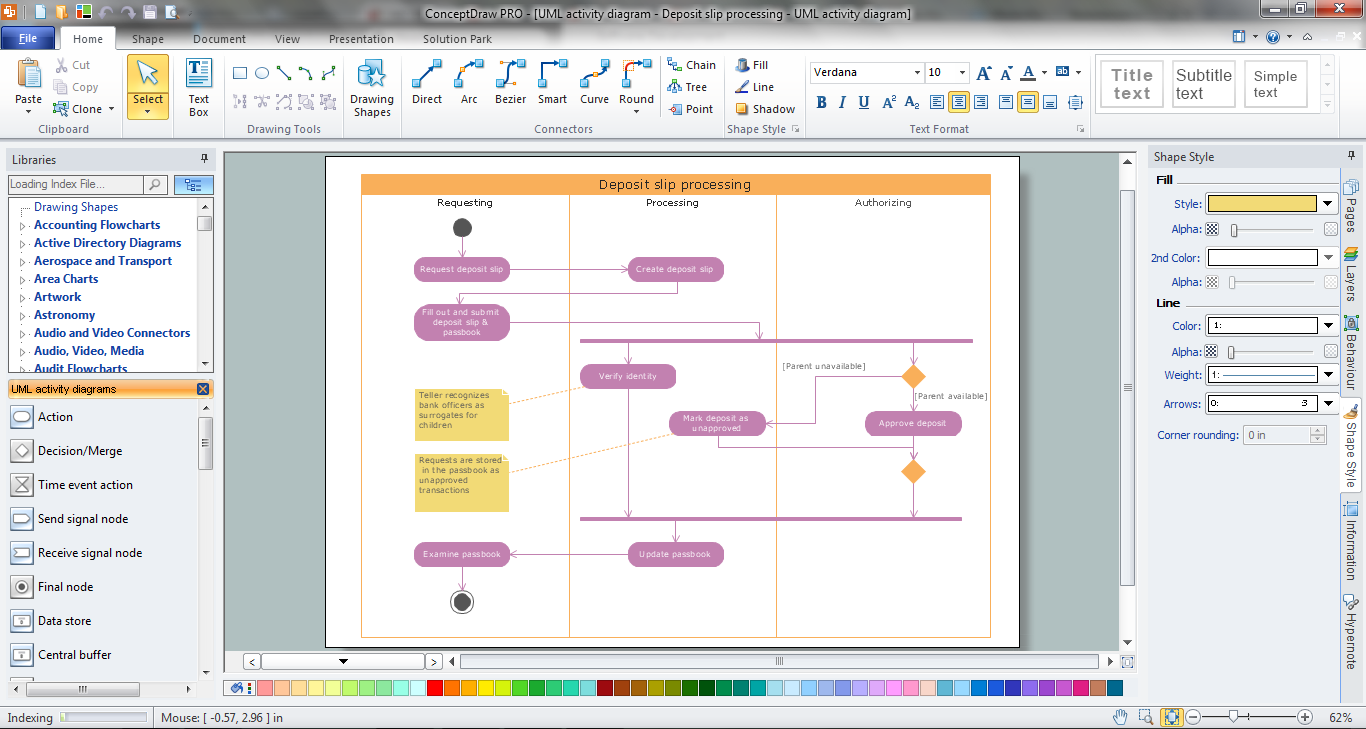1366x729 pixels.
Task: Close the UML activity diagrams library
Action: (203, 389)
